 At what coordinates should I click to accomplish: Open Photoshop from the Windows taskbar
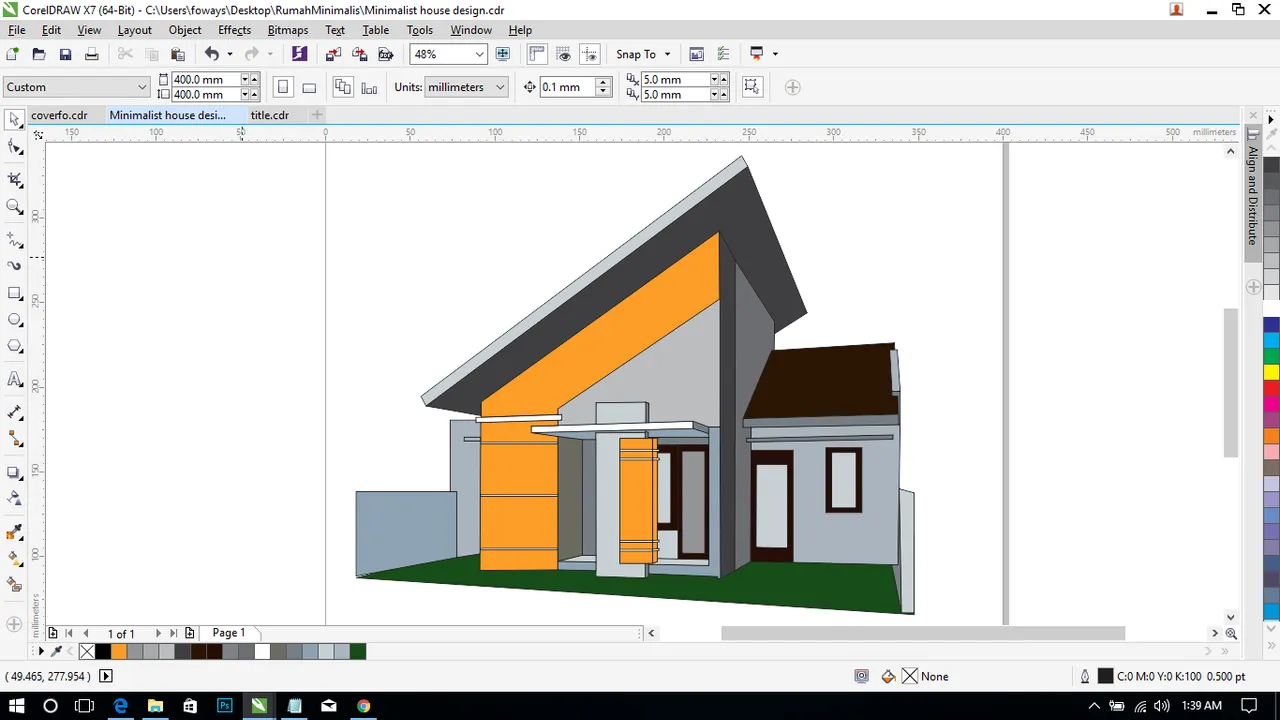(225, 706)
